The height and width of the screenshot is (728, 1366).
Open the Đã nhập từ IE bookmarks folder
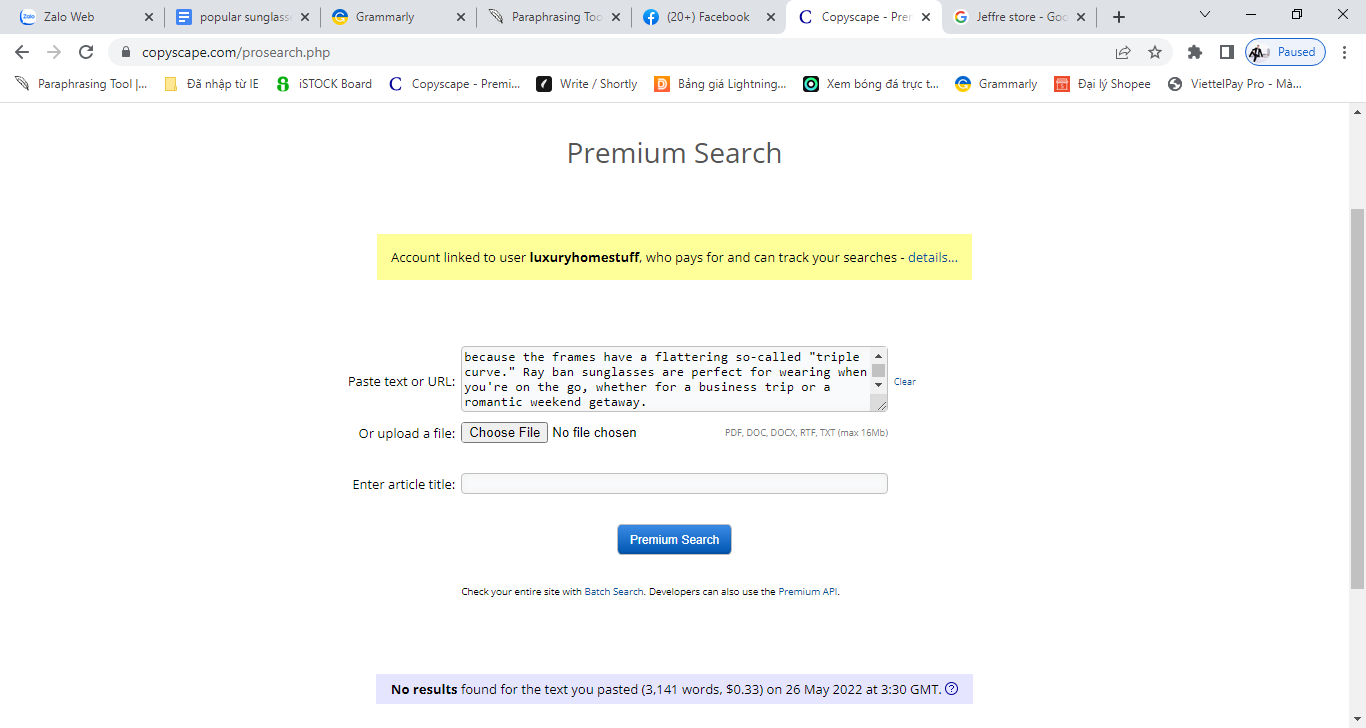click(211, 84)
